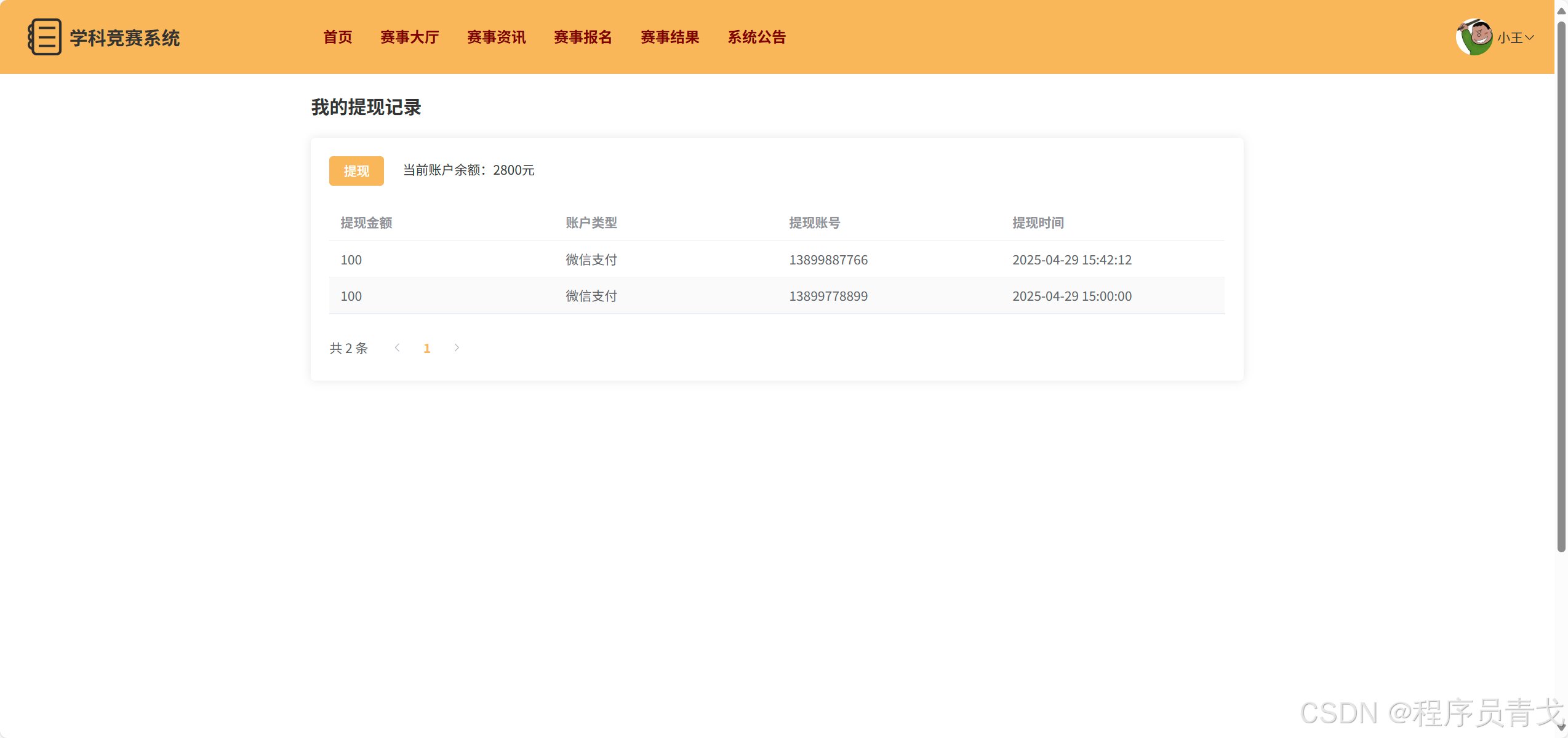Open the 赛事大厅 menu item
Image resolution: width=1568 pixels, height=738 pixels.
click(409, 38)
